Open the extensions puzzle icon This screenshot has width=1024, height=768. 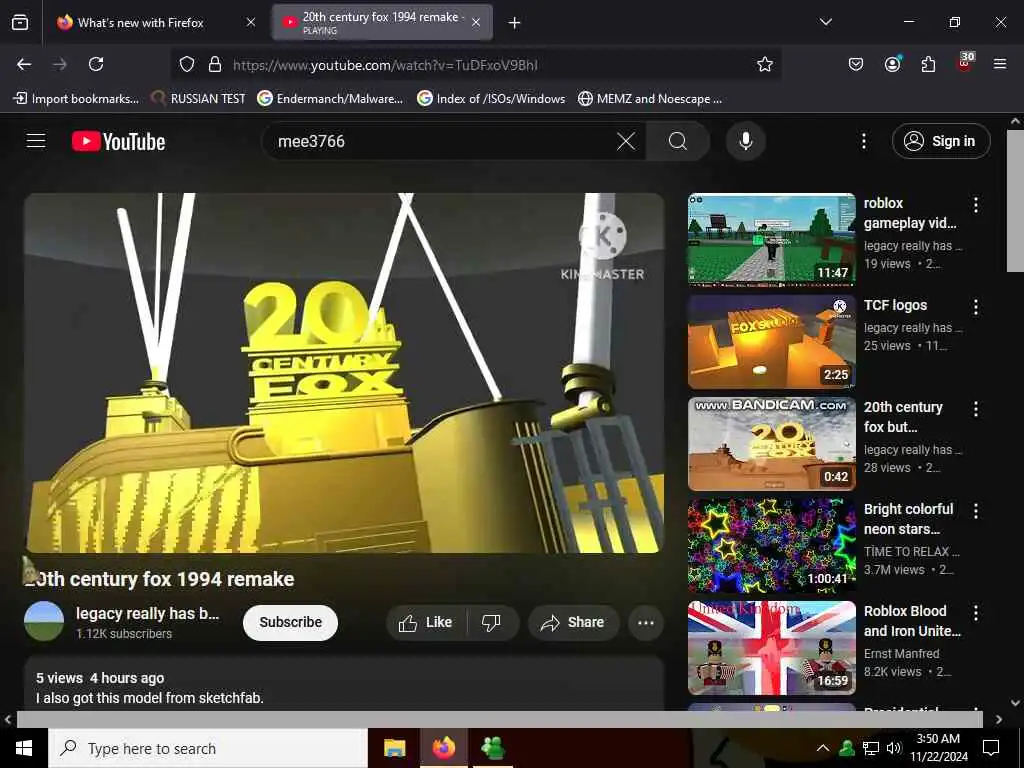point(928,64)
